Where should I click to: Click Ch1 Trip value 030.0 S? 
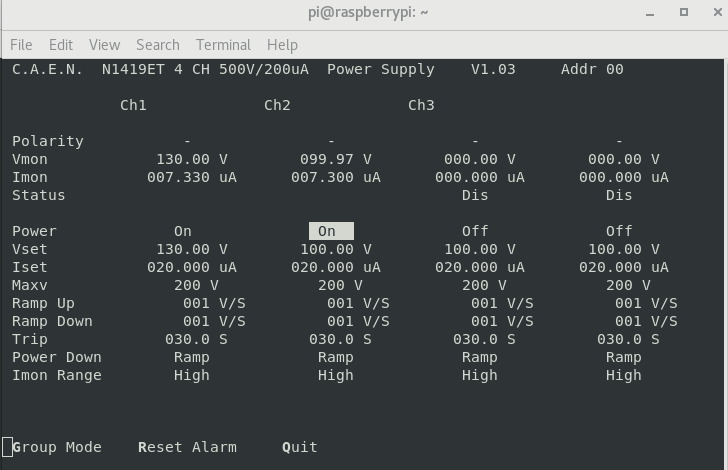coord(196,339)
